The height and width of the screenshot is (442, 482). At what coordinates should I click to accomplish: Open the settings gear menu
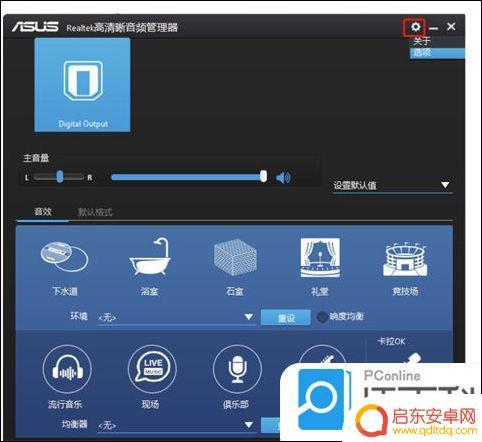point(415,27)
